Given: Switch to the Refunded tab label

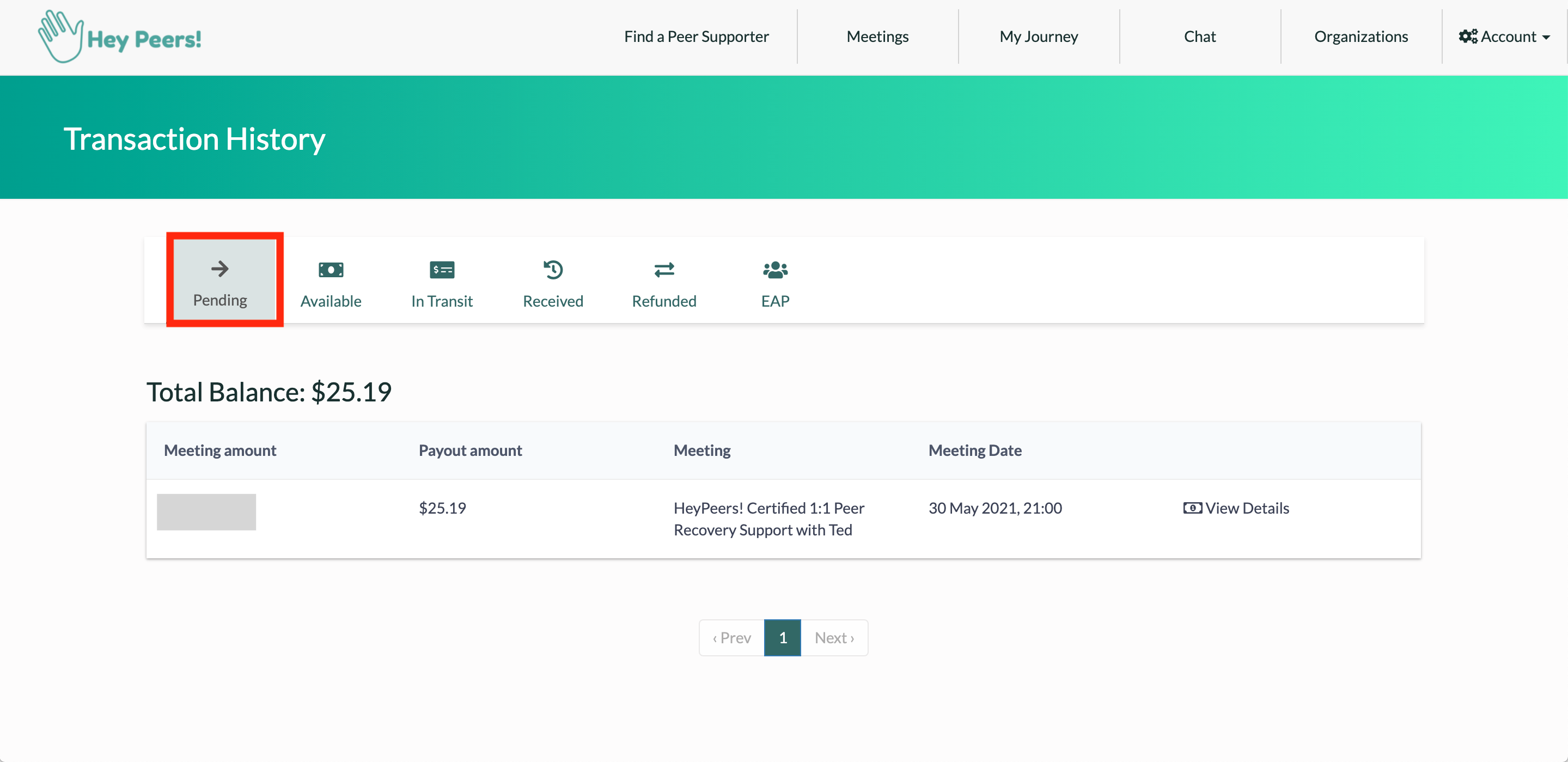Looking at the screenshot, I should click(x=664, y=301).
